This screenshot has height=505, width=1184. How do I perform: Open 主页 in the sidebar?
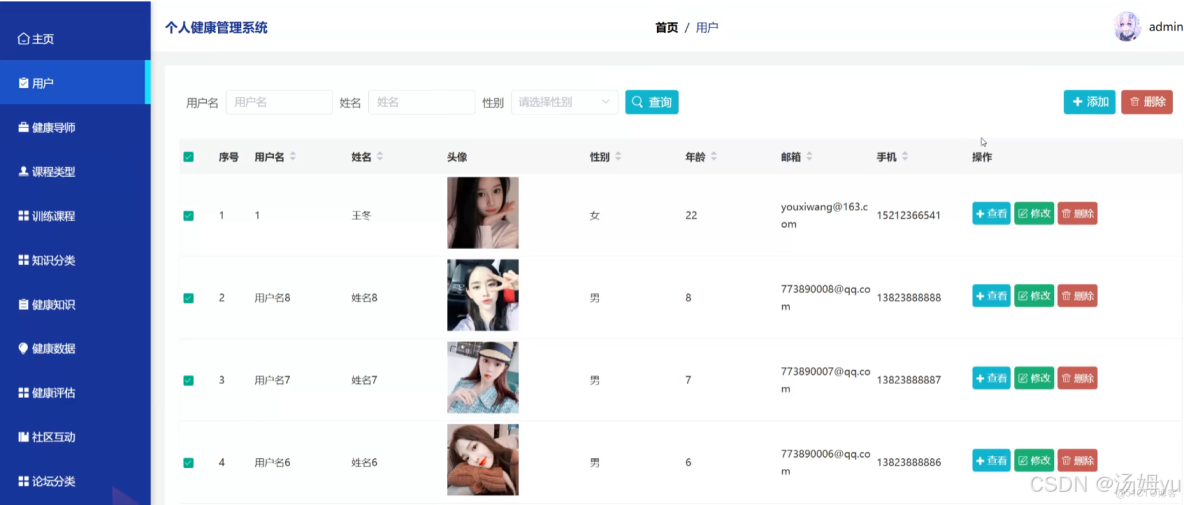point(76,38)
